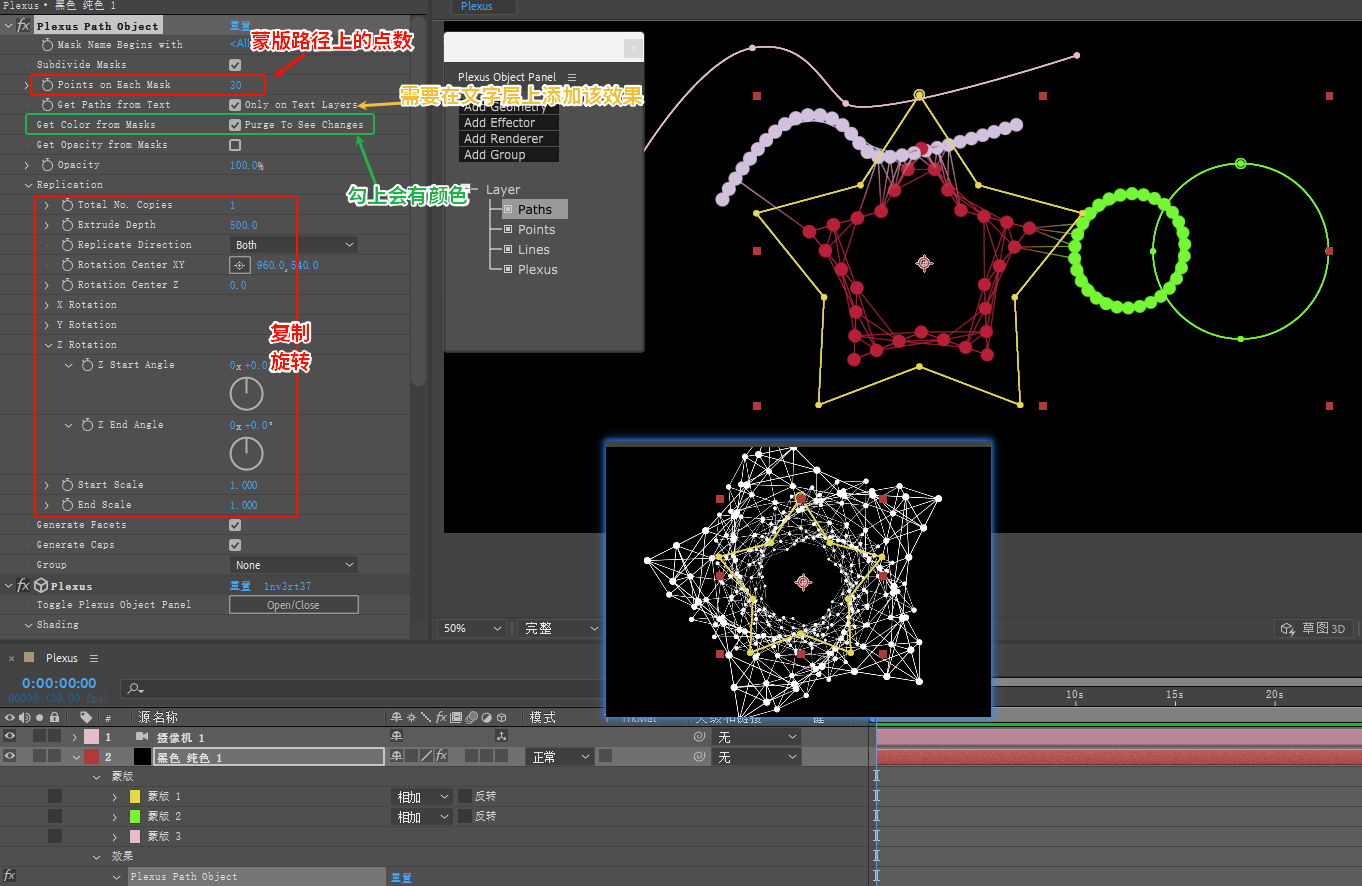Choose Add Effector in Plexus Object Panel

(x=500, y=123)
